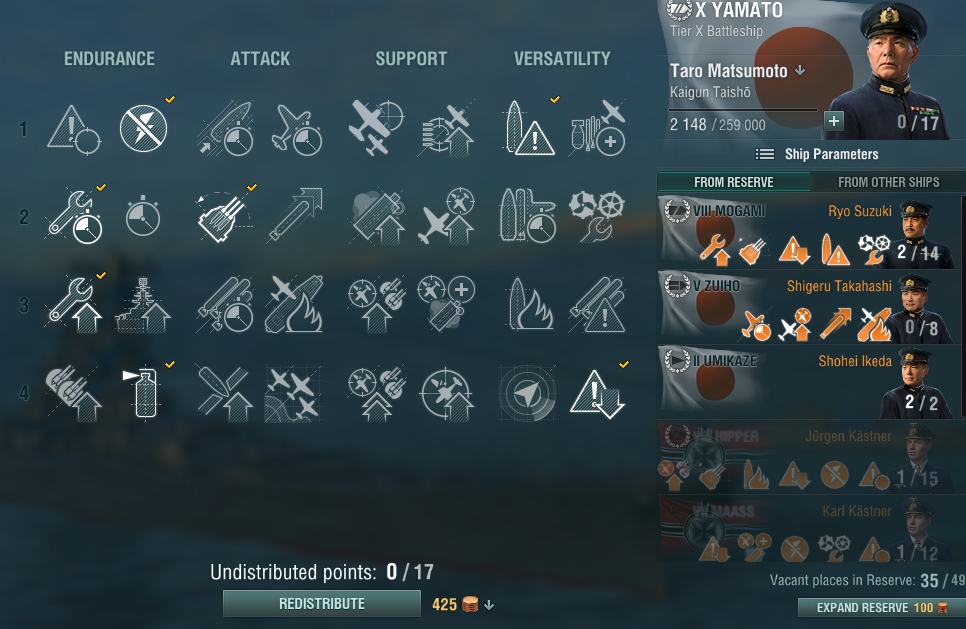Image resolution: width=966 pixels, height=629 pixels.
Task: Select the Basics of Survivability battleship icon
Action: pos(142,304)
